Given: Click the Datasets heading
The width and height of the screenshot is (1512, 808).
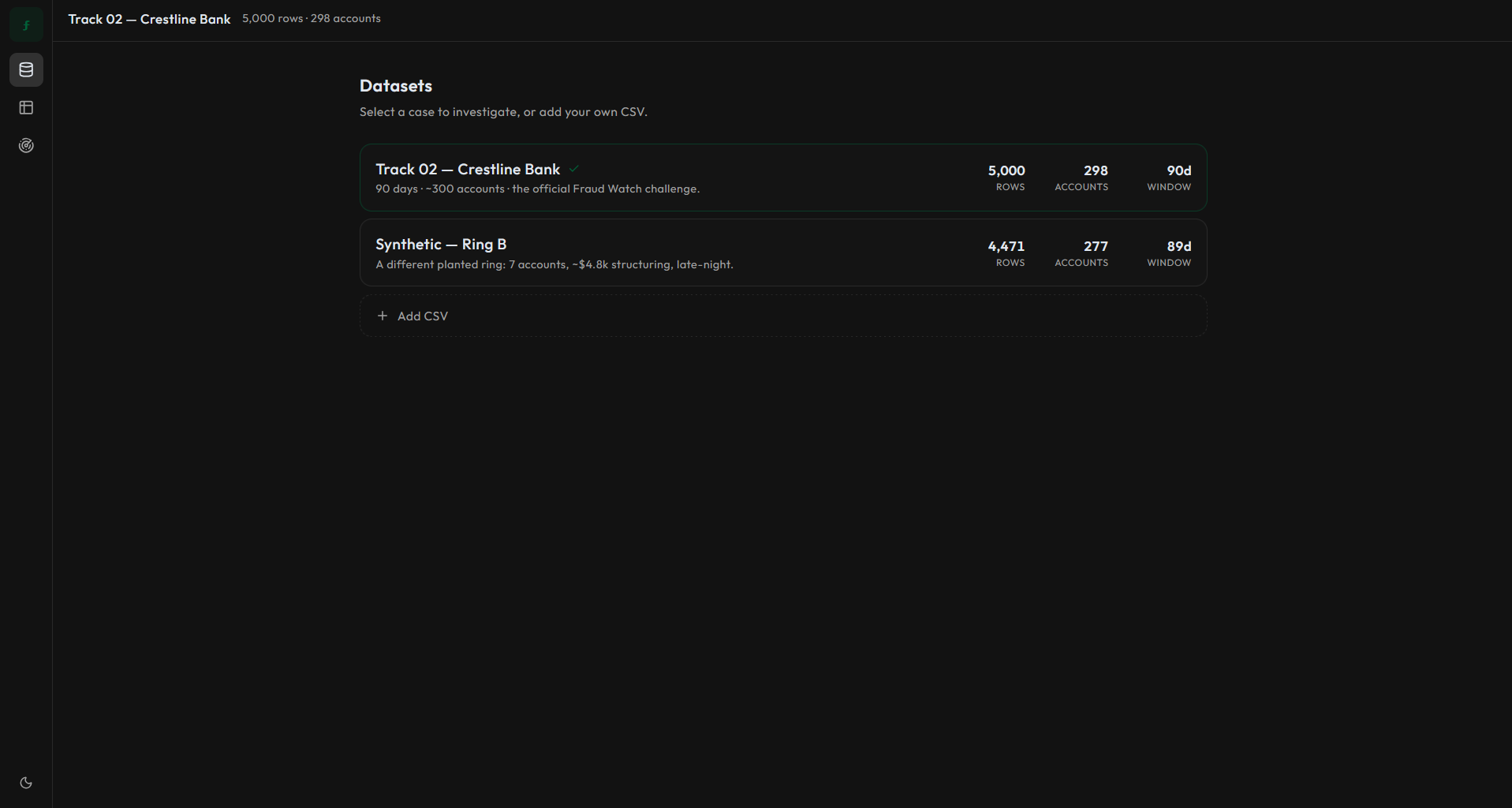Looking at the screenshot, I should click(396, 85).
